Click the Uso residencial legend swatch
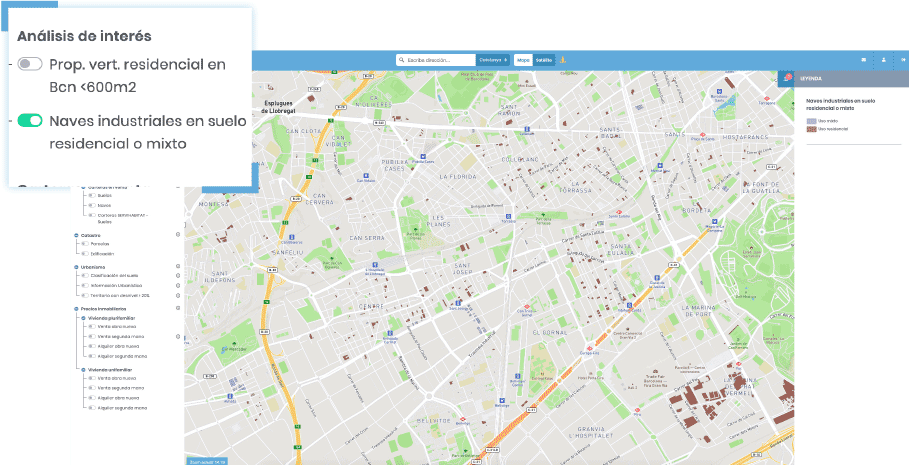Viewport: 909px width, 465px height. point(812,129)
